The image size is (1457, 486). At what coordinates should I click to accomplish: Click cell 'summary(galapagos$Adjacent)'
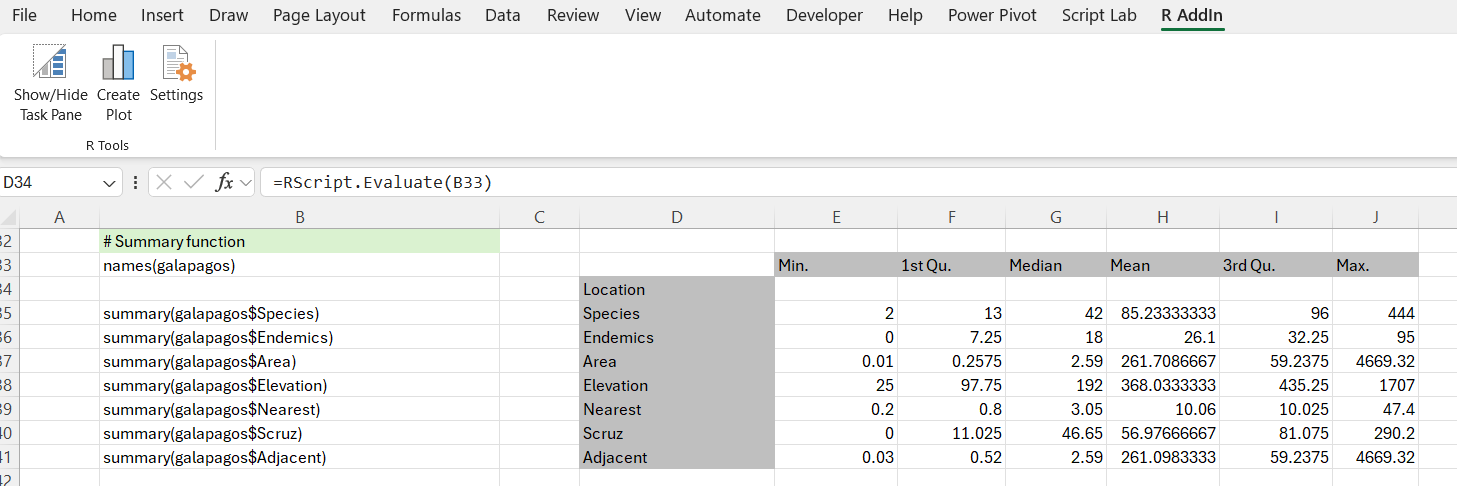click(300, 457)
